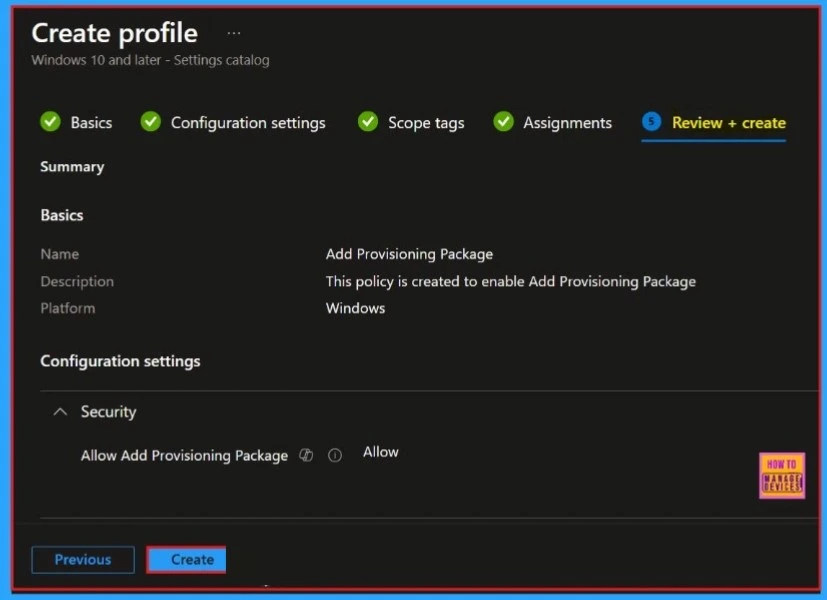Screen dimensions: 827x600
Task: Click the green checkmark icon for Basics
Action: coord(50,122)
